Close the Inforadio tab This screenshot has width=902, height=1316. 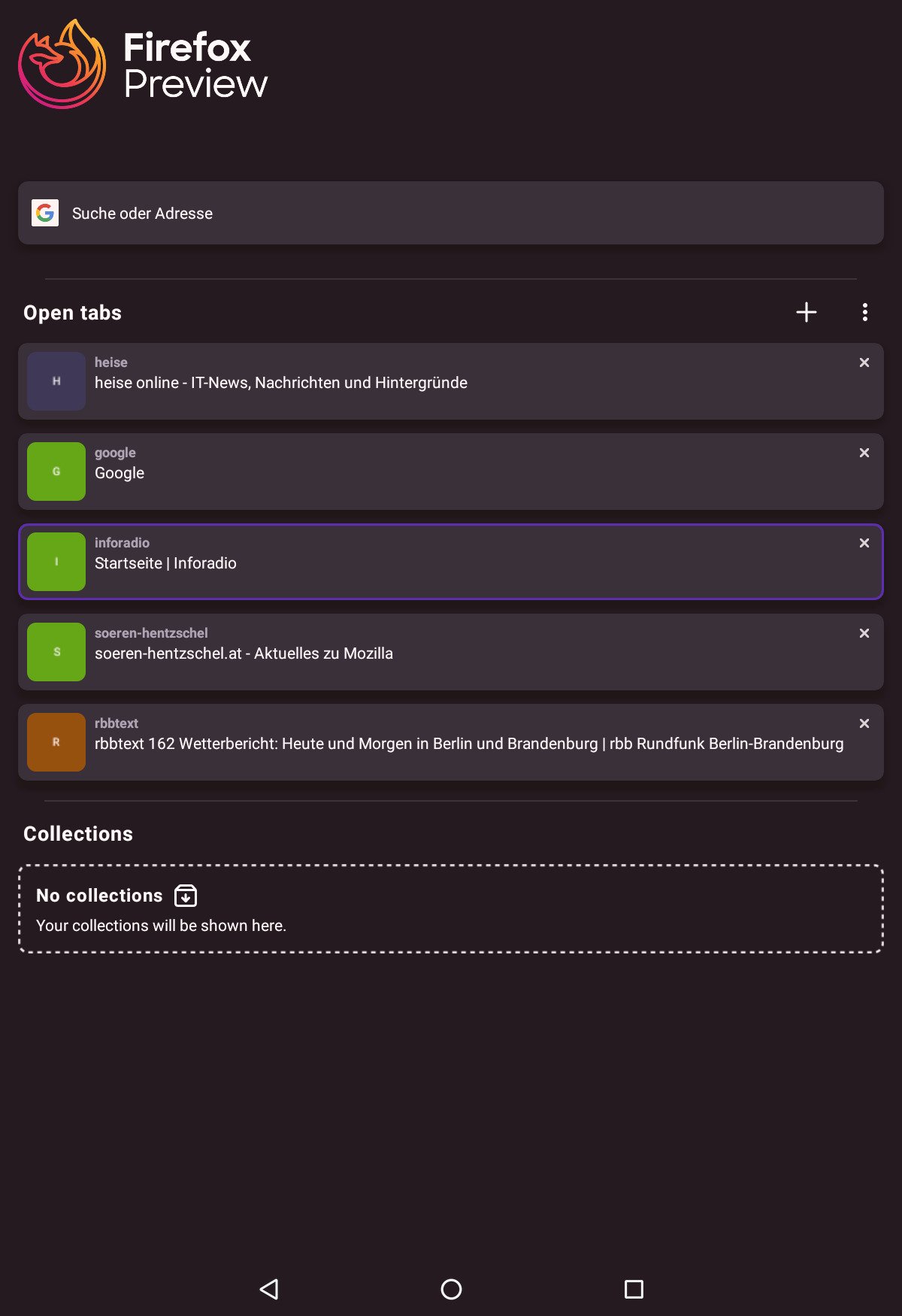click(864, 543)
